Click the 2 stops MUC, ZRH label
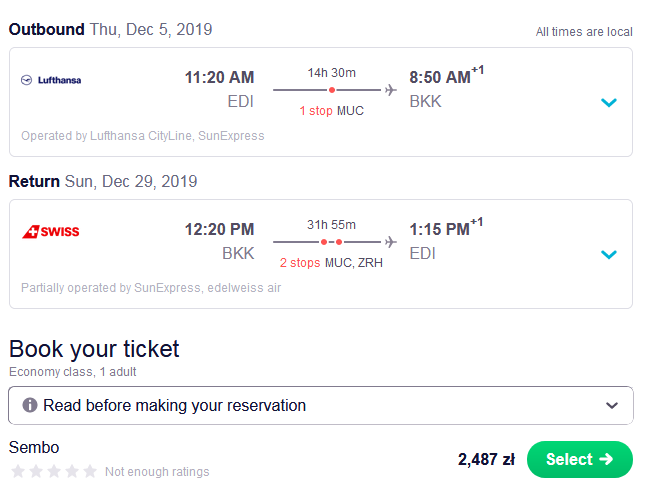The width and height of the screenshot is (659, 501). (331, 263)
